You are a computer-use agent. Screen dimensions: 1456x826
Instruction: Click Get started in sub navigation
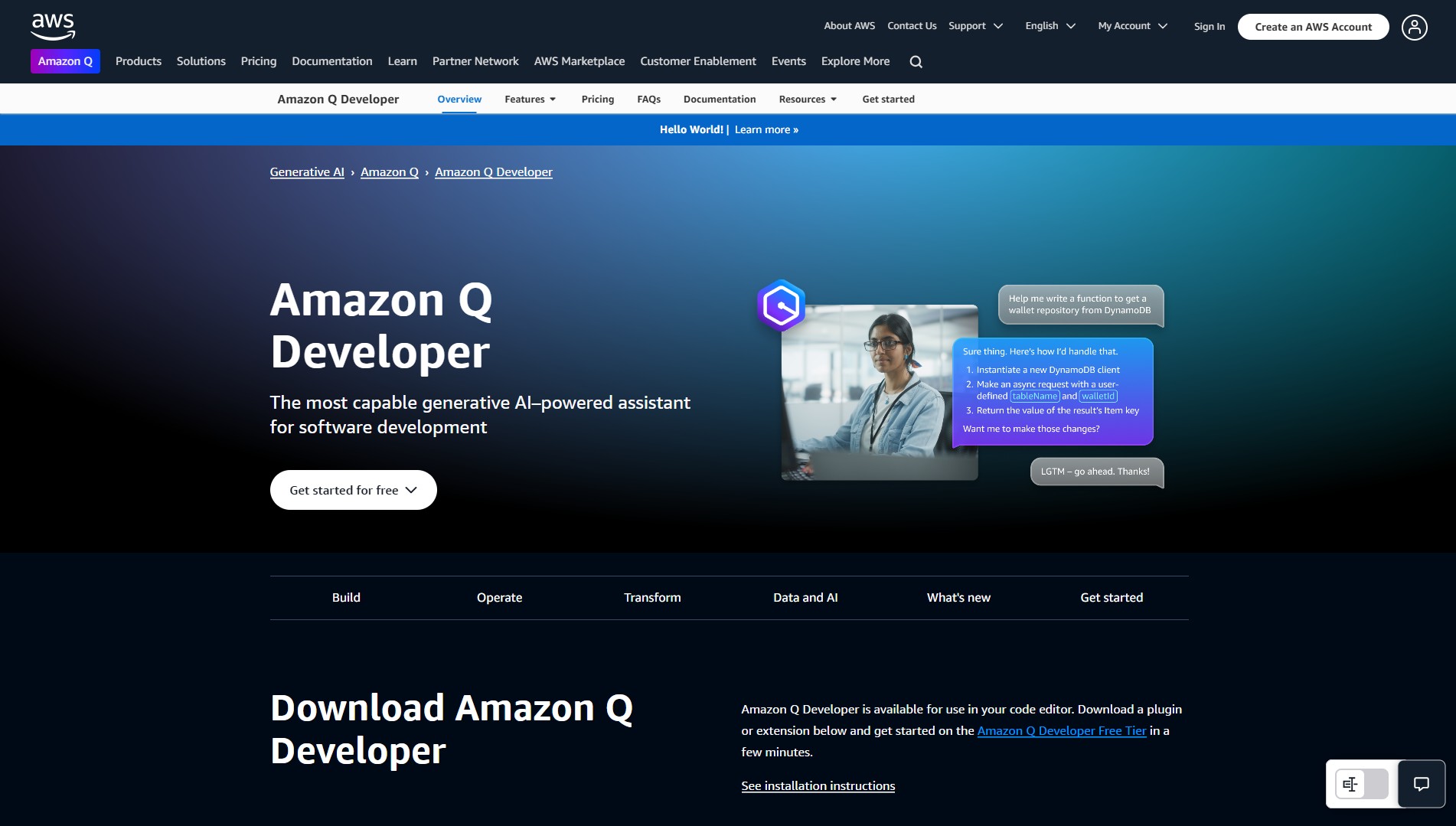click(889, 100)
